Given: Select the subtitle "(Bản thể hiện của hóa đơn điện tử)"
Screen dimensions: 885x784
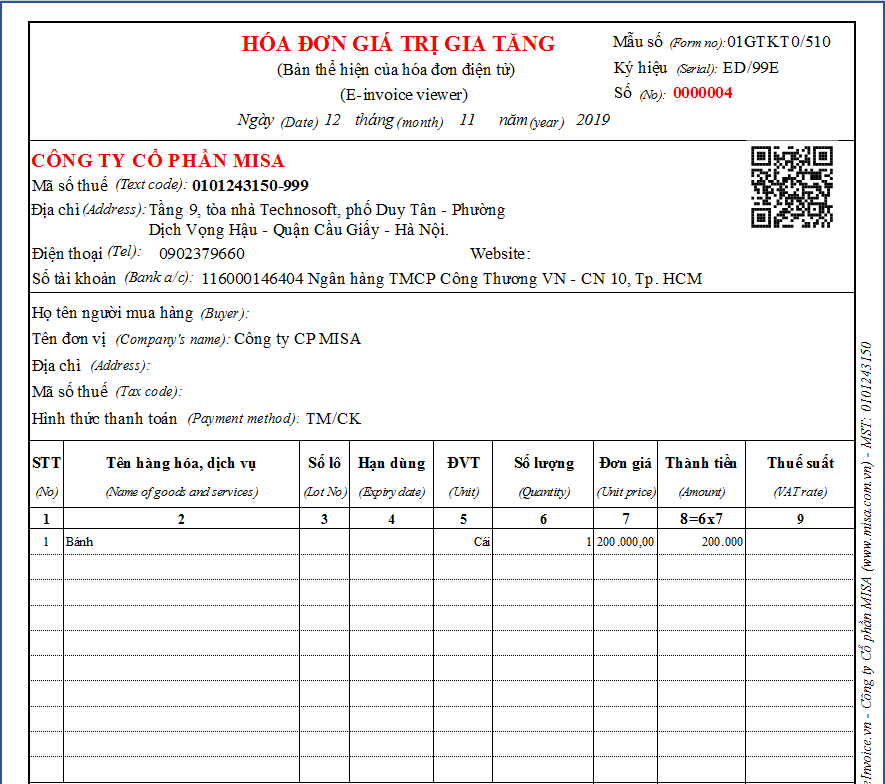Looking at the screenshot, I should click(x=396, y=70).
